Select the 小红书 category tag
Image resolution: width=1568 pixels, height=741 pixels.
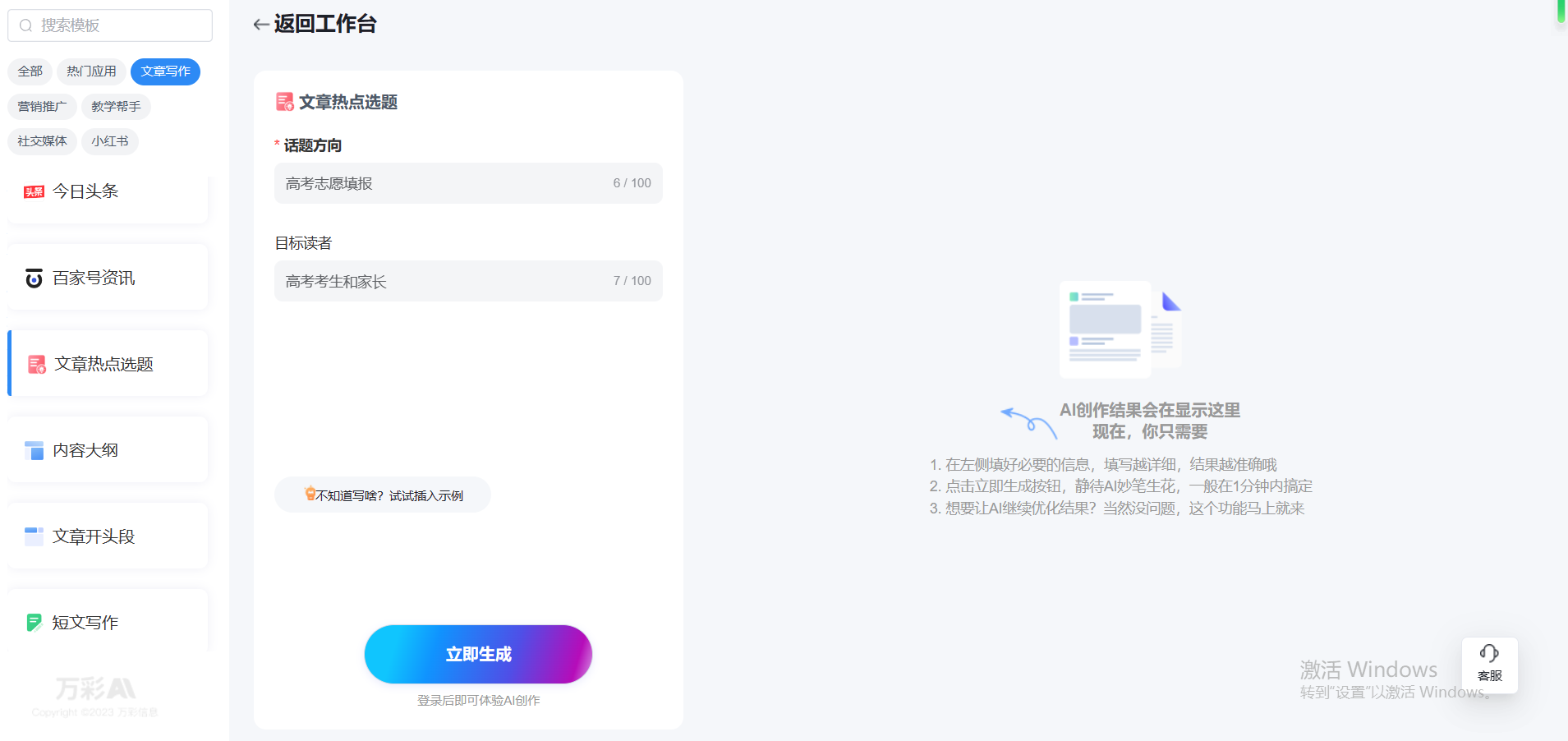pos(110,141)
